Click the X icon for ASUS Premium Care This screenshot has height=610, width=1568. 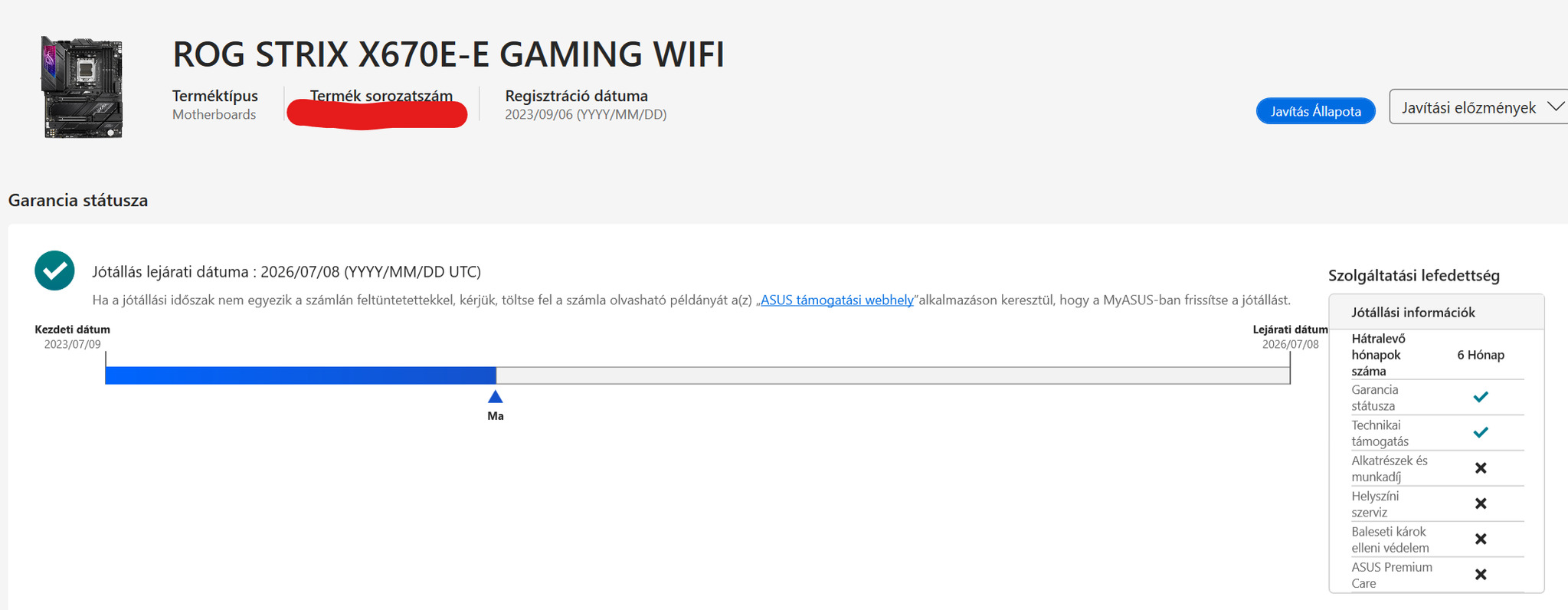1481,575
